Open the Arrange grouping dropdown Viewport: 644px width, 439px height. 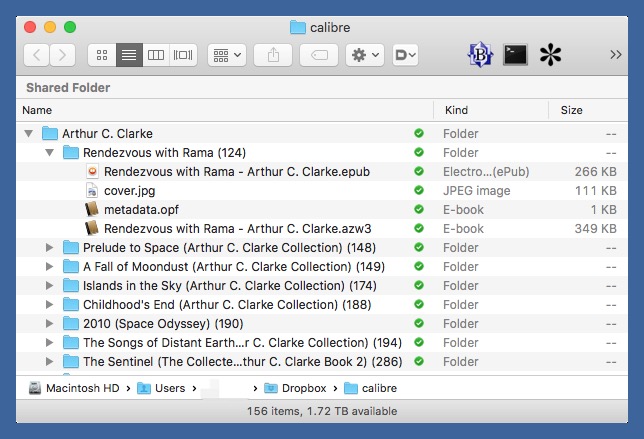(227, 56)
